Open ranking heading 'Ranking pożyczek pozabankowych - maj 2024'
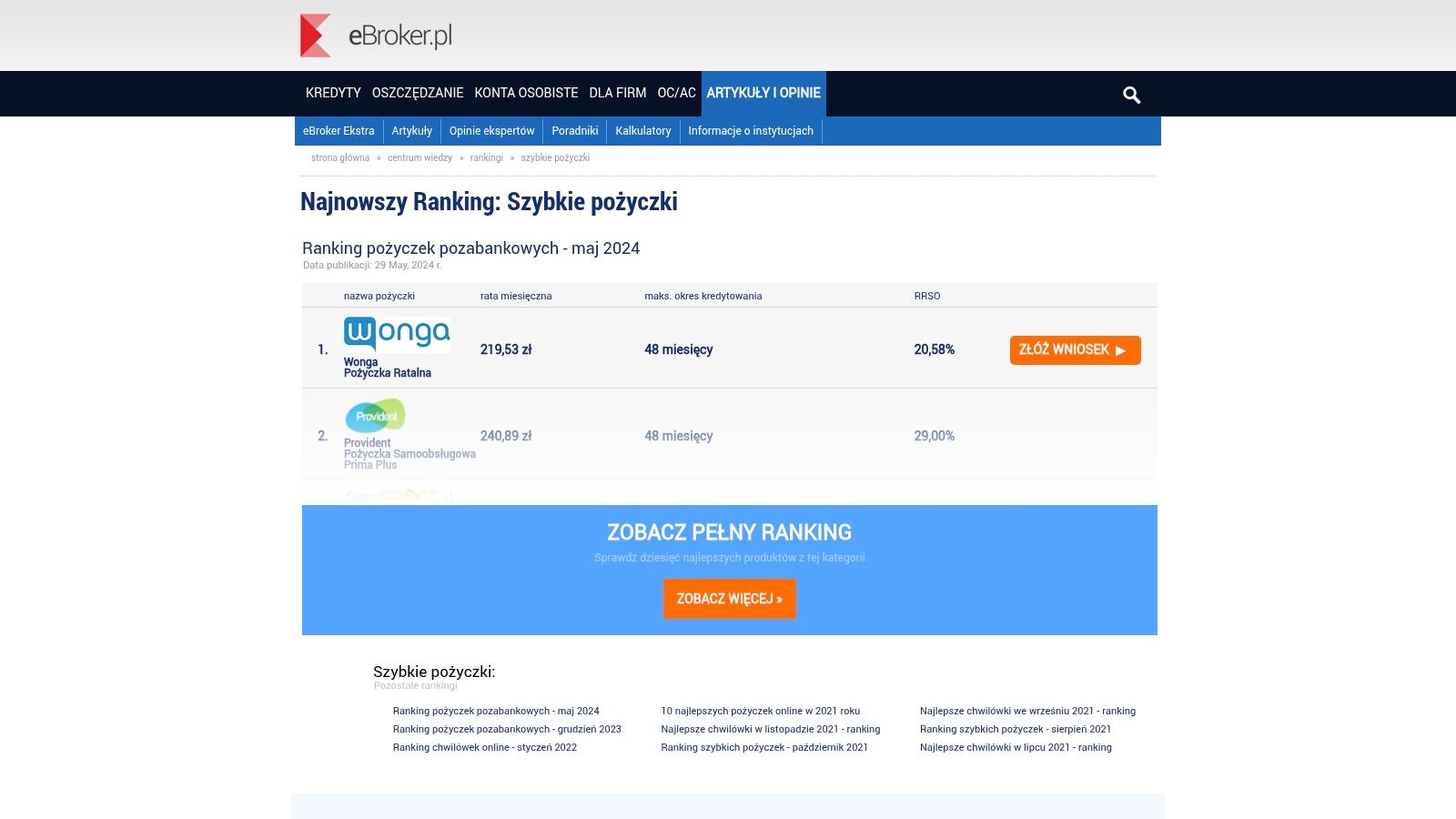 click(470, 248)
